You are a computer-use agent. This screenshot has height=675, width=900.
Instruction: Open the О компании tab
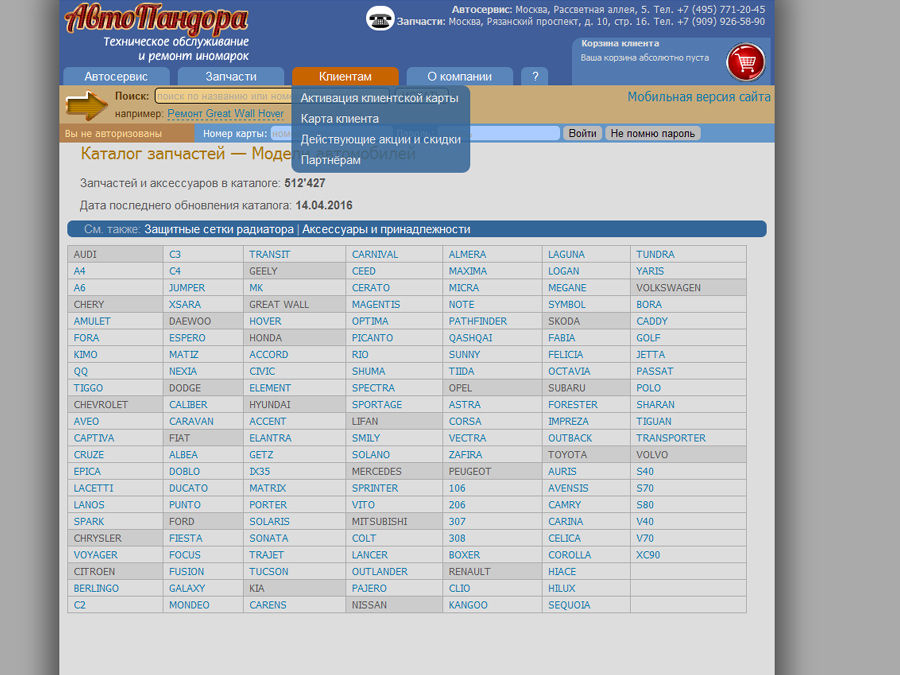459,76
